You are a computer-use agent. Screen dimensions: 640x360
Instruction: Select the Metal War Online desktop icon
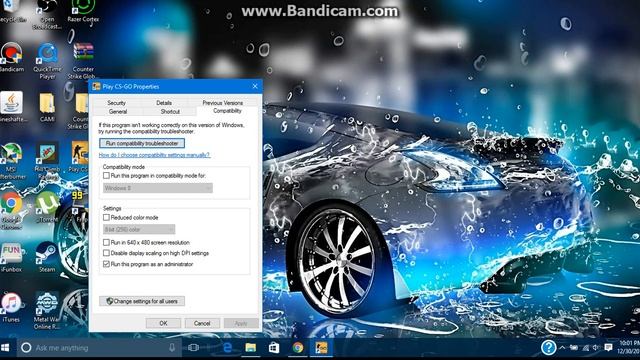coord(47,311)
